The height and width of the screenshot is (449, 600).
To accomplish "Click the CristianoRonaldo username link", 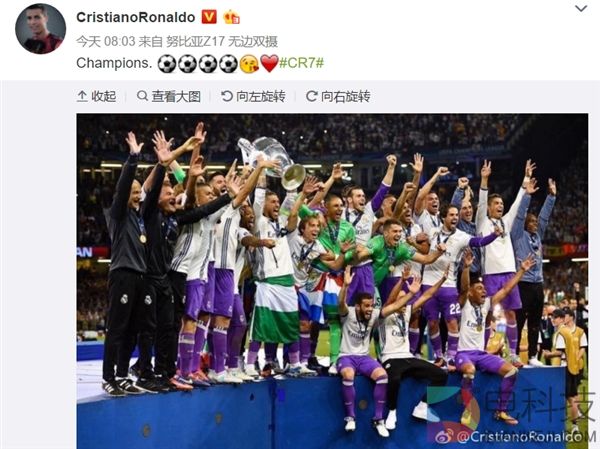I will (135, 17).
